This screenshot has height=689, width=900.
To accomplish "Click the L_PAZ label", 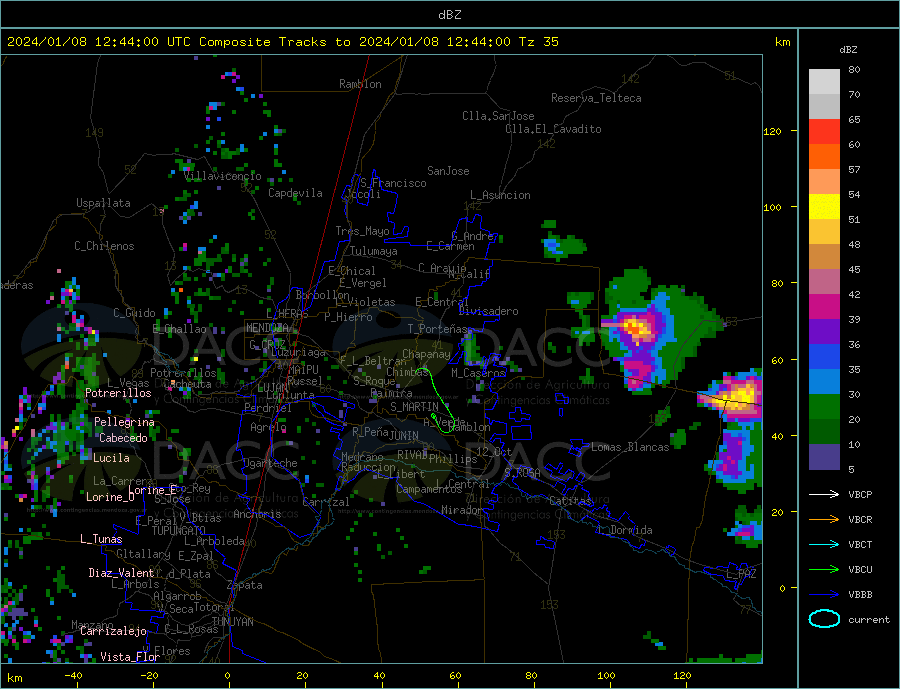I will pos(741,574).
